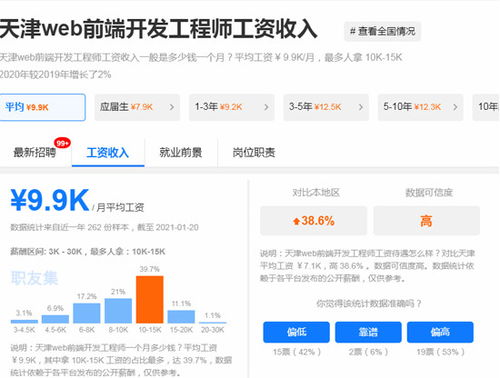Vote 偏高 on data accuracy
Image resolution: width=500 pixels, height=378 pixels.
coord(440,332)
